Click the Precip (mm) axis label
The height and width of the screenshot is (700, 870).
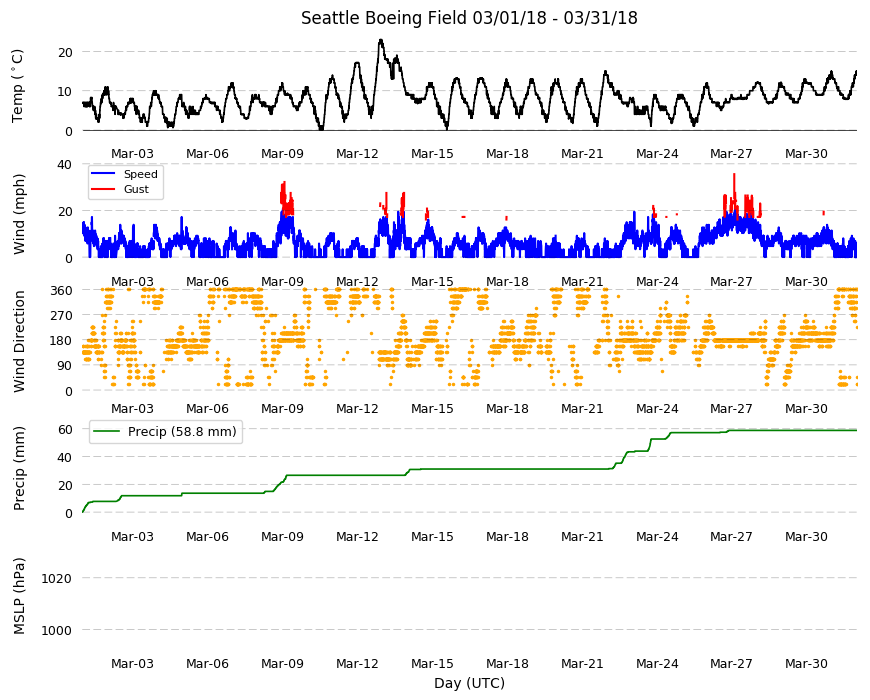pos(19,469)
